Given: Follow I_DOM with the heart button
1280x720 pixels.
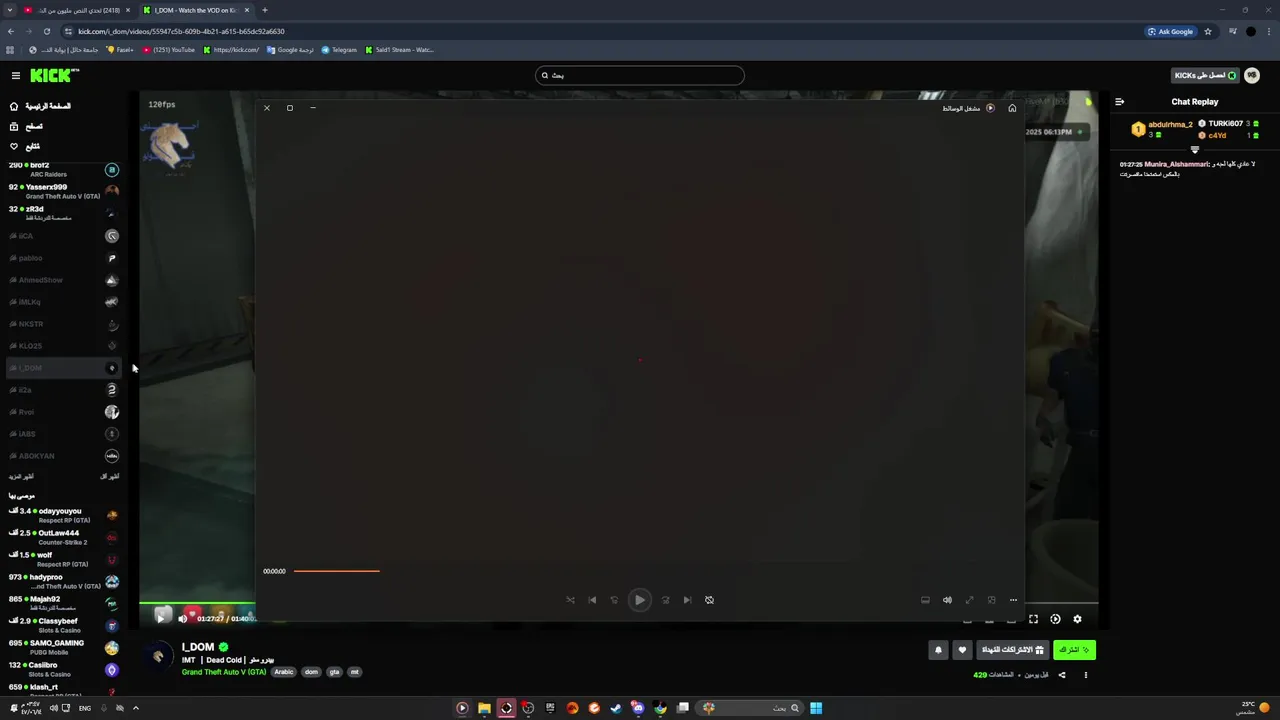Looking at the screenshot, I should [x=962, y=650].
